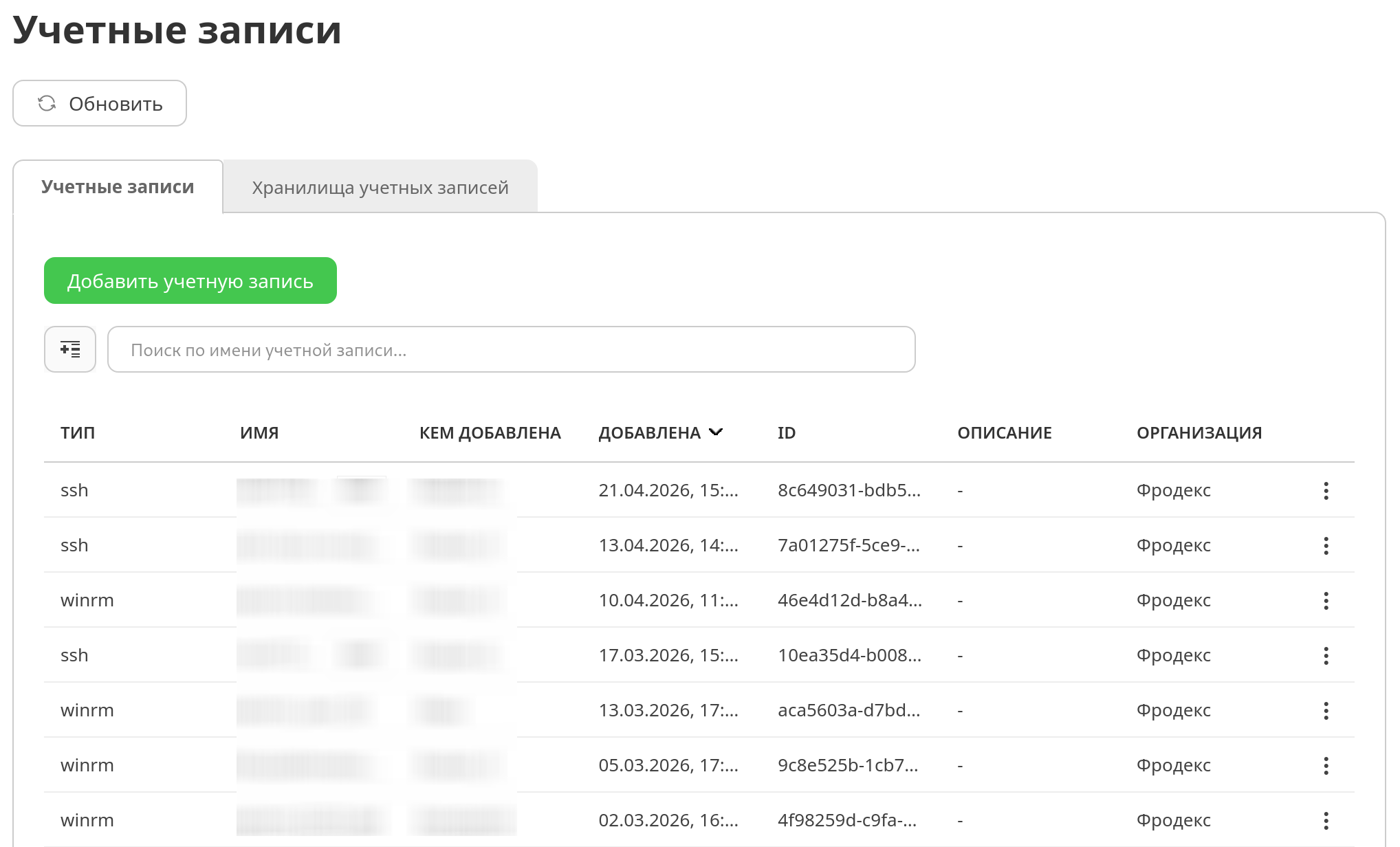Open actions menu for 21.04.2026 ssh row

[1326, 490]
